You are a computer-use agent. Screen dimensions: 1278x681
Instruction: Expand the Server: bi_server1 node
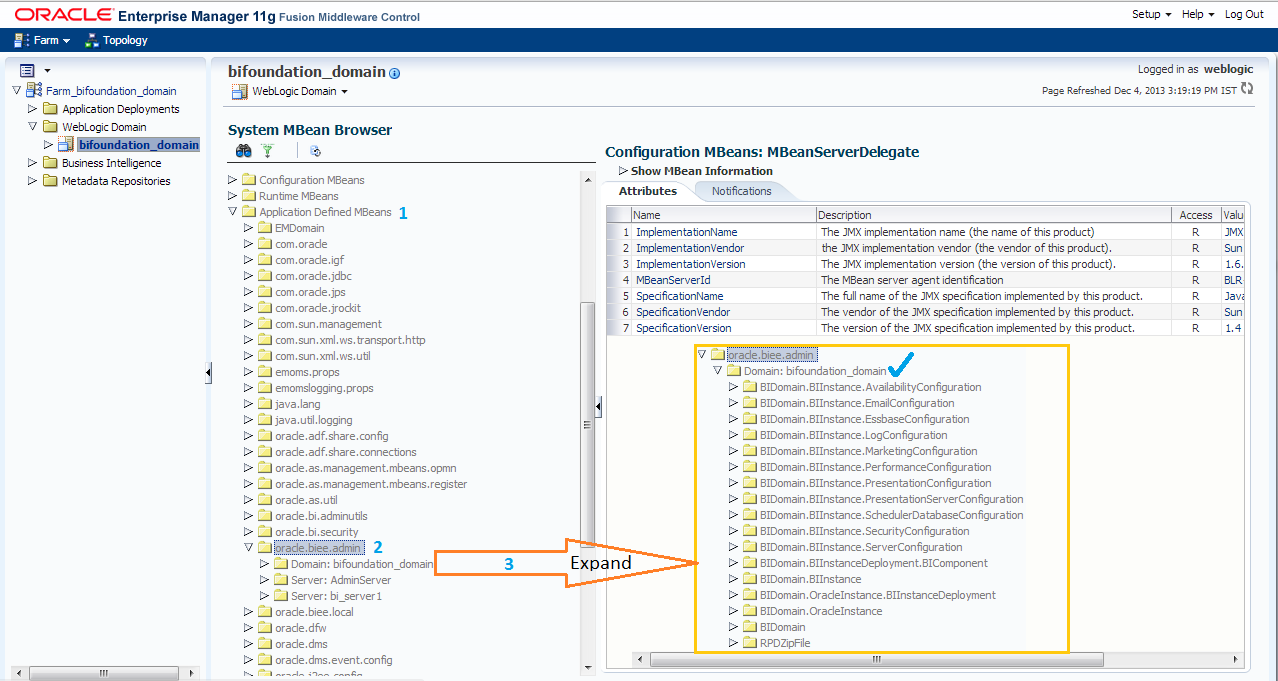pyautogui.click(x=265, y=596)
